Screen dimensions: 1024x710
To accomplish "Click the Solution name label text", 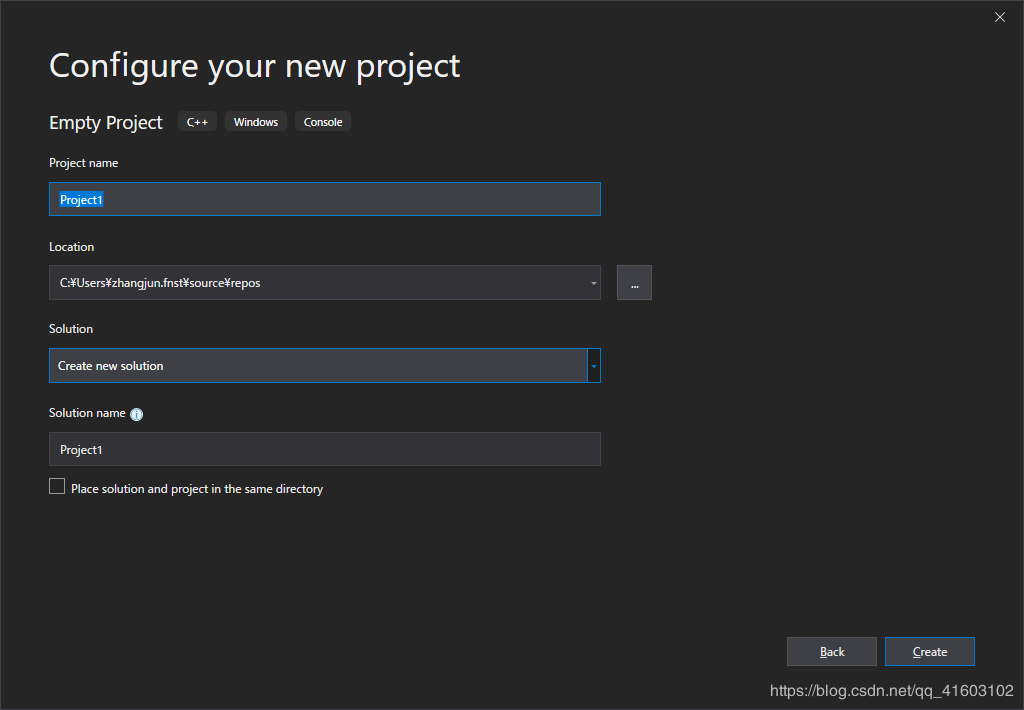I will (87, 413).
